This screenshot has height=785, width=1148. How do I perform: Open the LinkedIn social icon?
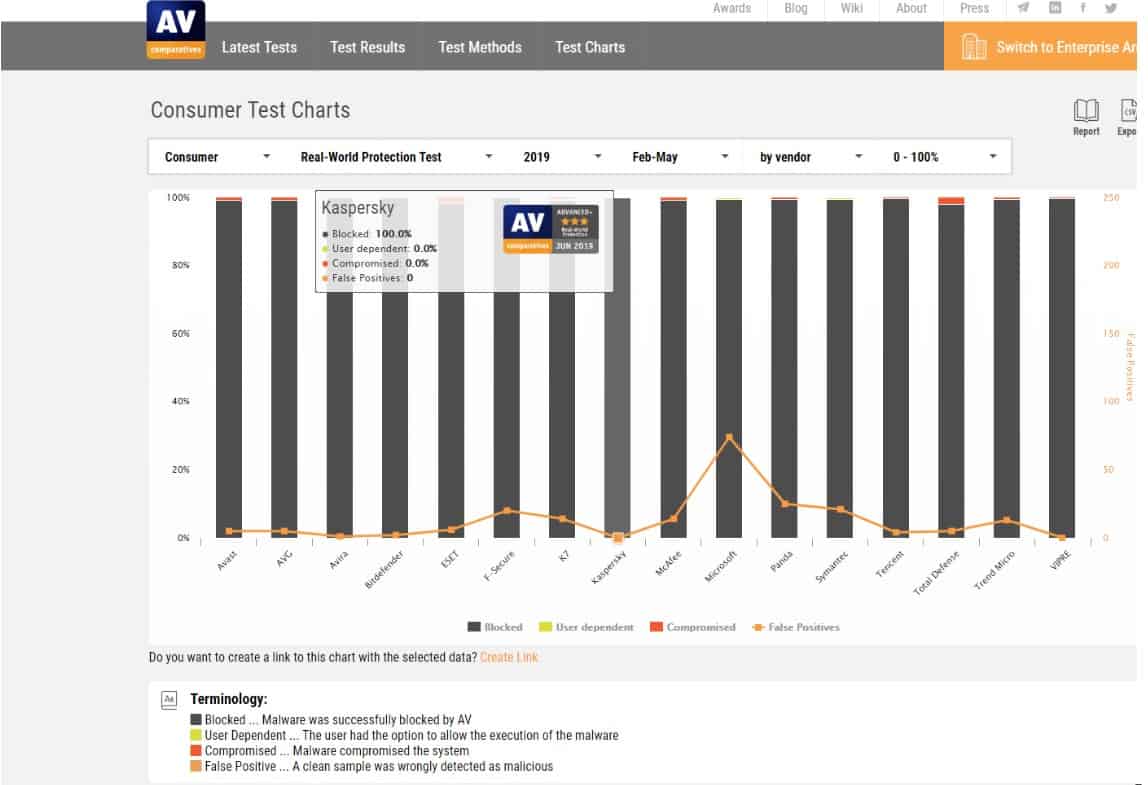[x=1055, y=8]
